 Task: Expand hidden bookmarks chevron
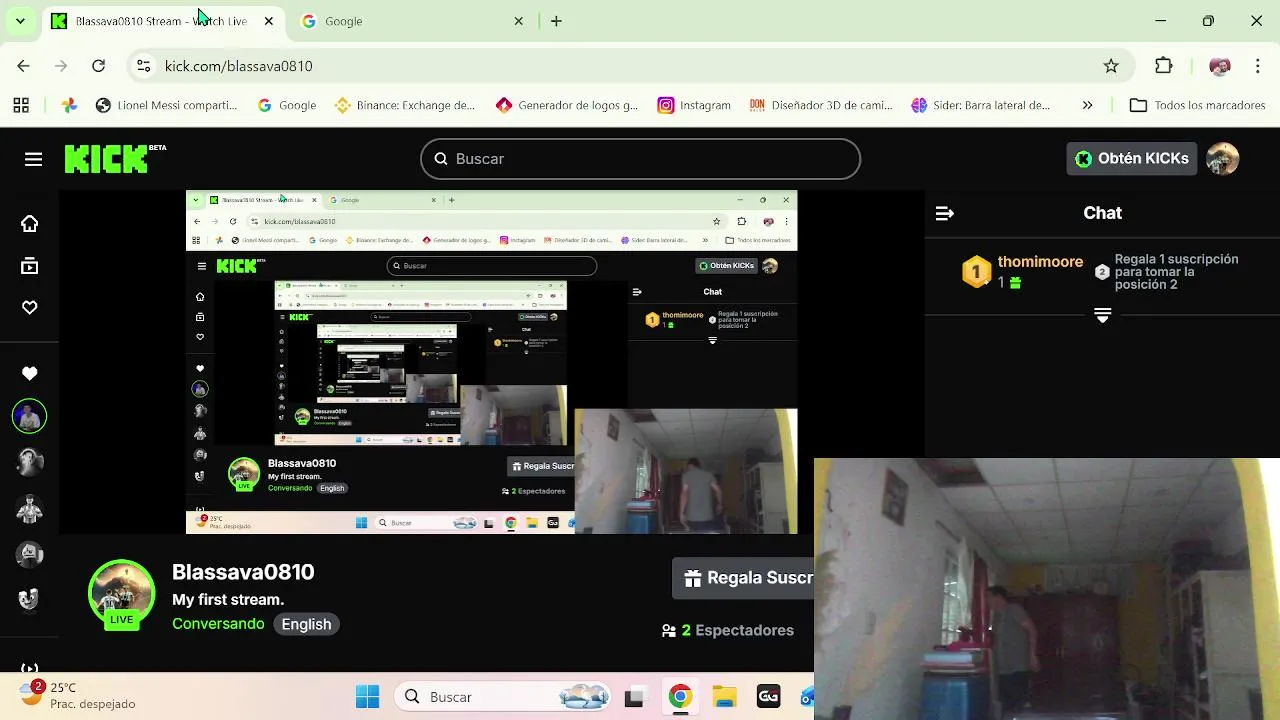(1087, 105)
